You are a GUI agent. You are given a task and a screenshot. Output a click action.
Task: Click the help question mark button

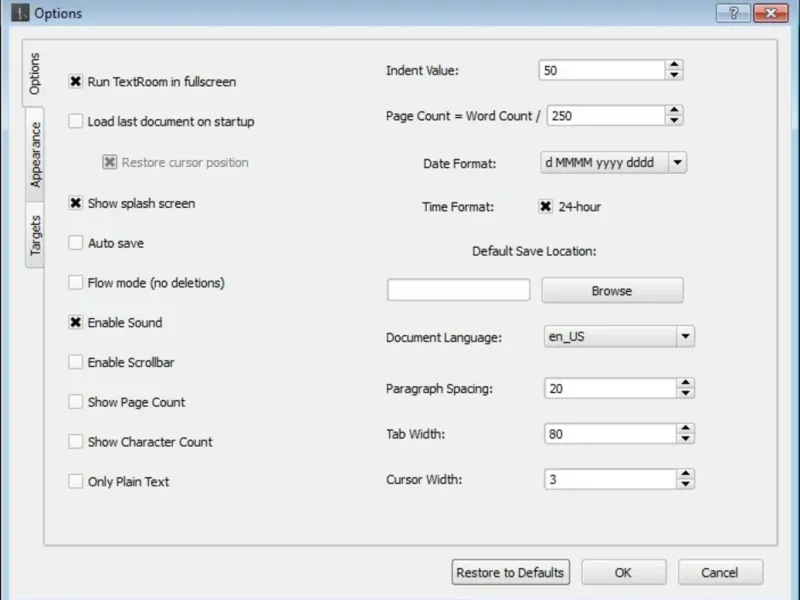(x=733, y=13)
